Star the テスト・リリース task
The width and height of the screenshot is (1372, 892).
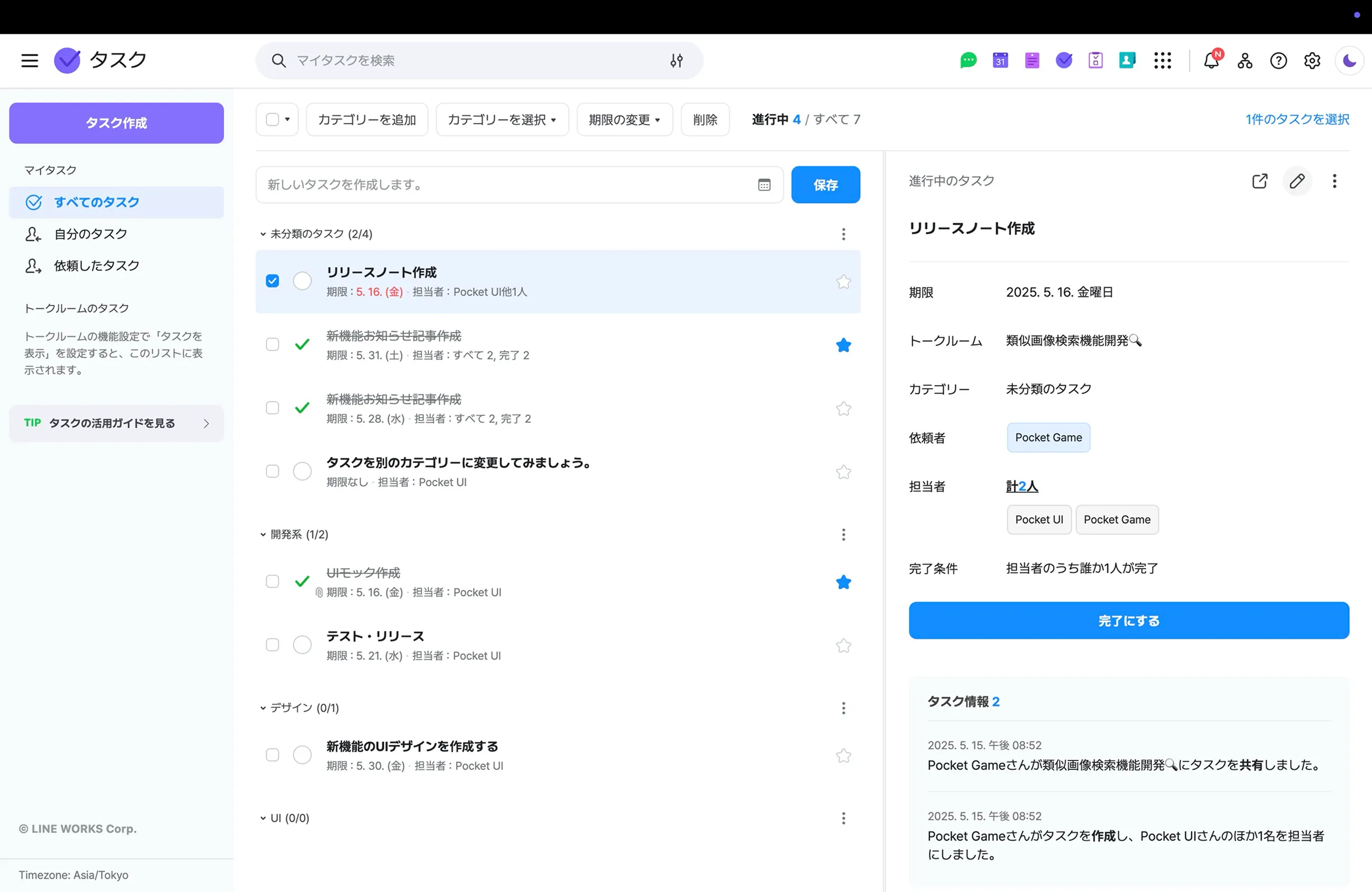(843, 646)
